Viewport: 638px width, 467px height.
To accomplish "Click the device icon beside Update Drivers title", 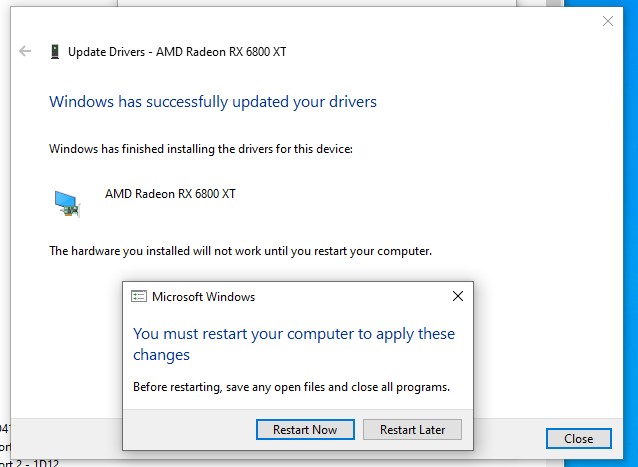I will pos(55,52).
